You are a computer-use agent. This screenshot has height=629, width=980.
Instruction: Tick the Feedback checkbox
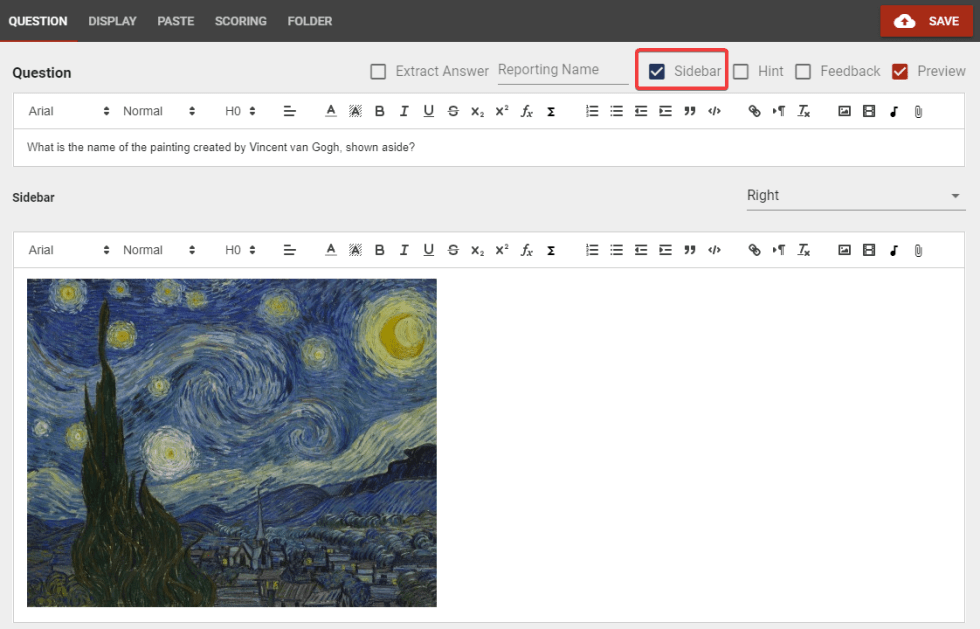coord(803,71)
